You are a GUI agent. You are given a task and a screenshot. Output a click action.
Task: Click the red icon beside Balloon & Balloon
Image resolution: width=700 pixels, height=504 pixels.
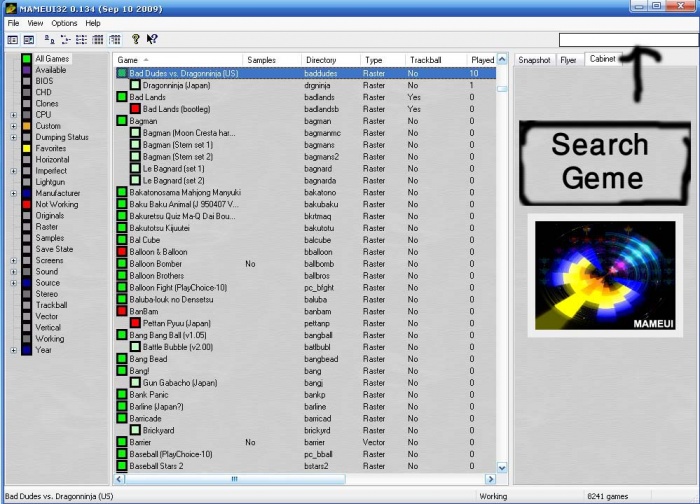point(122,252)
